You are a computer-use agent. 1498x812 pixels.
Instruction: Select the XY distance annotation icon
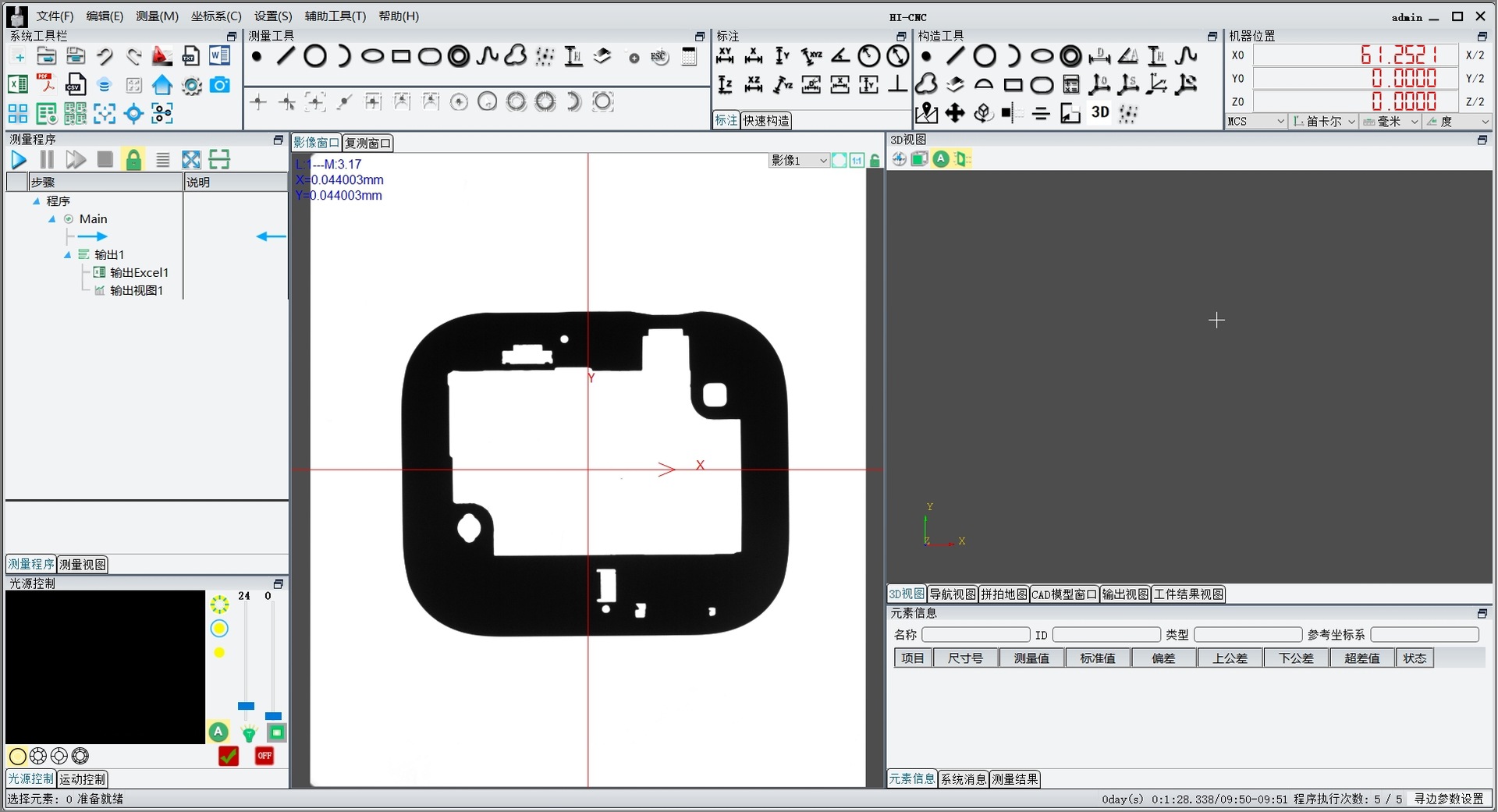pos(725,56)
